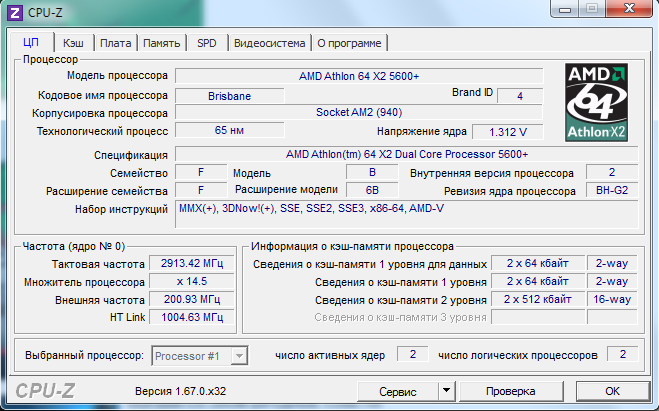Click the CPU-Z app icon in title bar
This screenshot has width=659, height=411.
(x=15, y=13)
